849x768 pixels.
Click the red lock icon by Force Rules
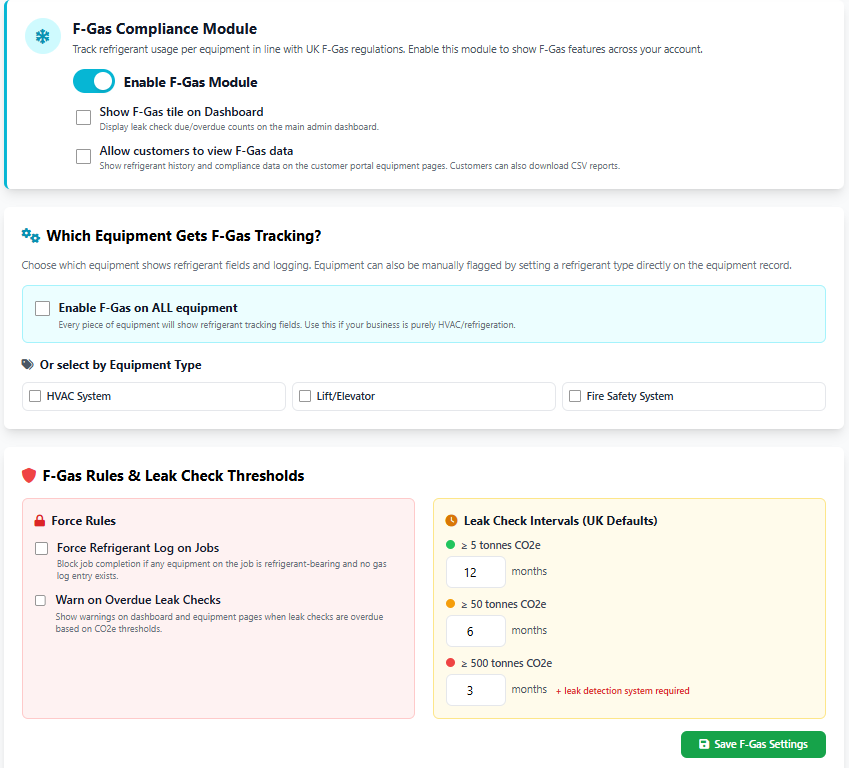pyautogui.click(x=40, y=521)
